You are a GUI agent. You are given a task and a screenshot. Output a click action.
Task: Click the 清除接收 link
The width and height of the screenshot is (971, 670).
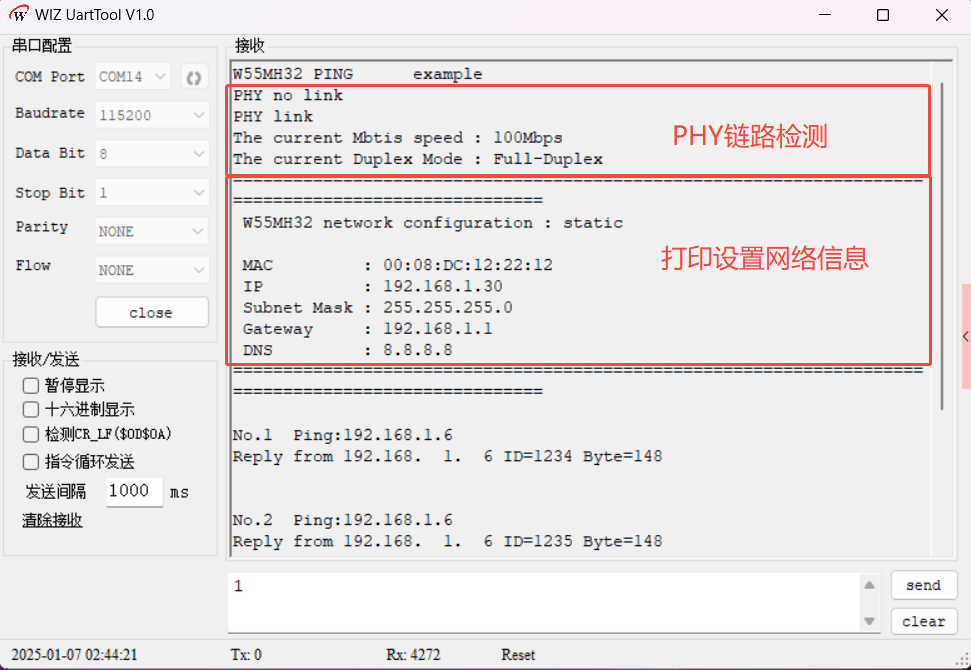(52, 520)
